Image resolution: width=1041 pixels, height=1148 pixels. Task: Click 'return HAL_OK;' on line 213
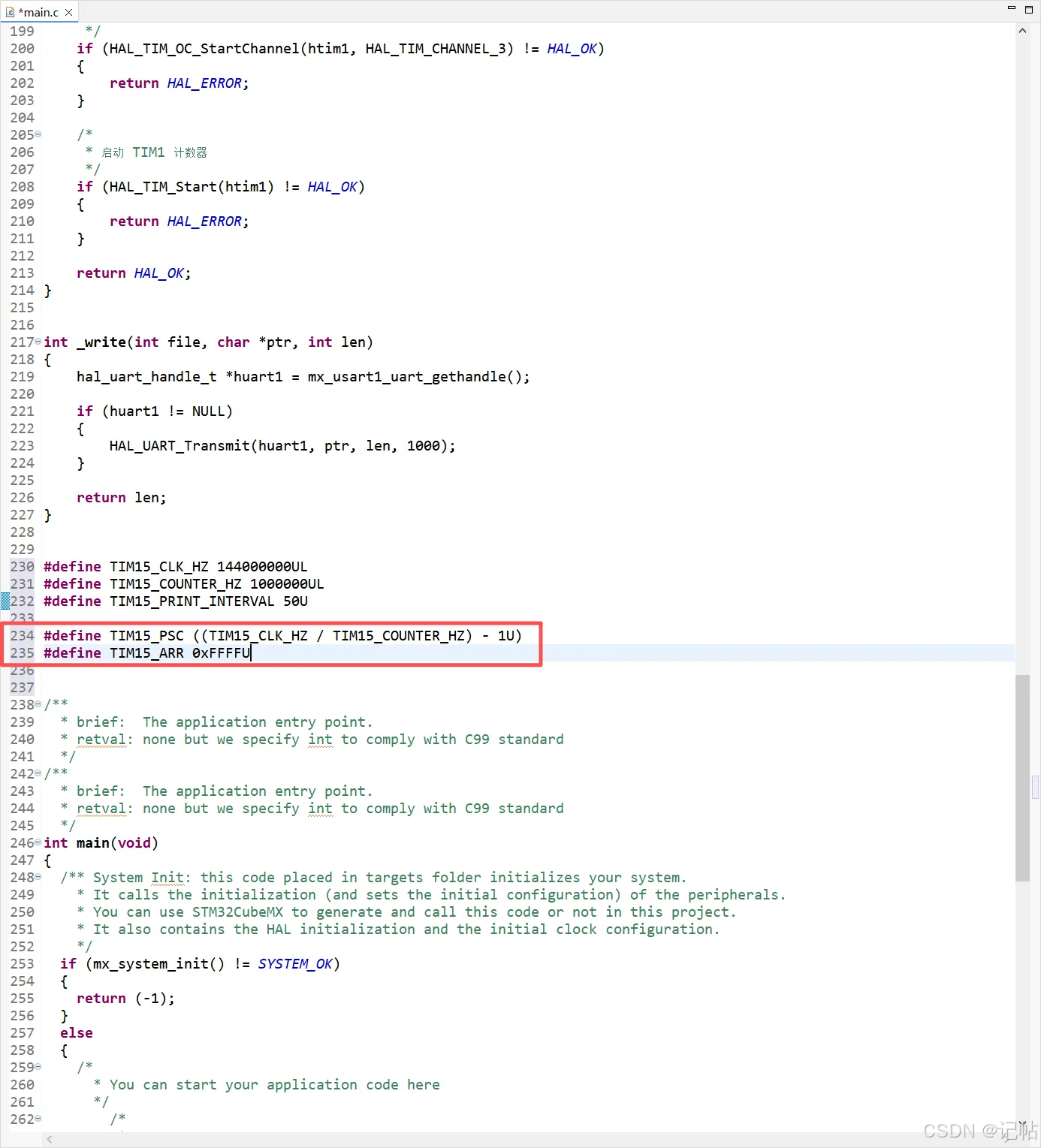pos(134,273)
